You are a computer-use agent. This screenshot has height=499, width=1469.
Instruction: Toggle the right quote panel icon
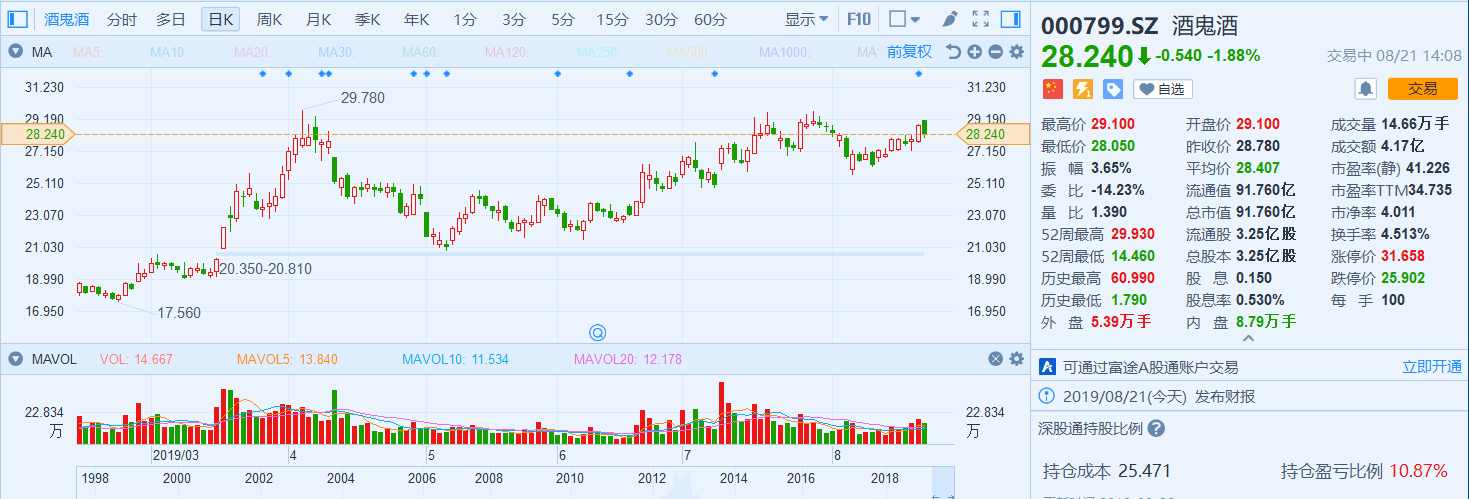[1010, 18]
